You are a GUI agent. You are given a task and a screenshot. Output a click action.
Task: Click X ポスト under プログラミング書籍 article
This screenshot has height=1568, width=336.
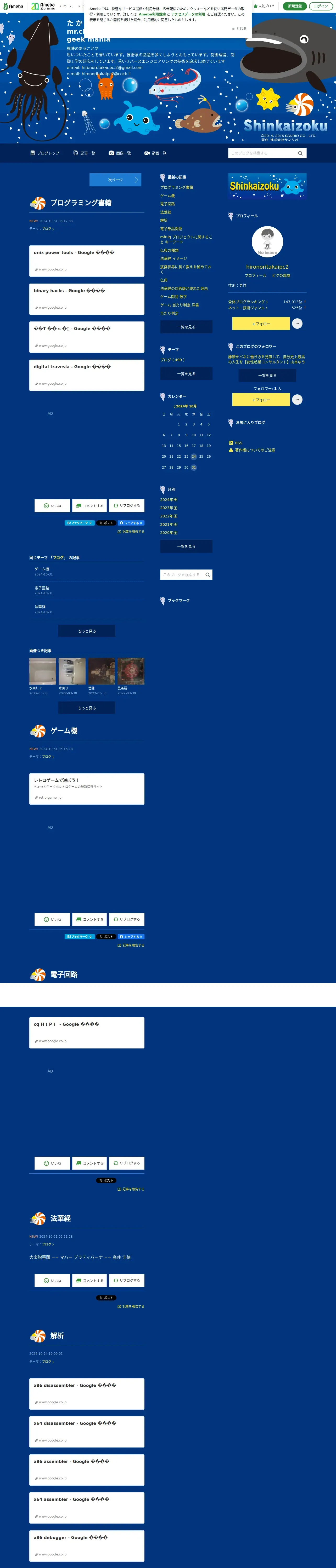coord(106,523)
